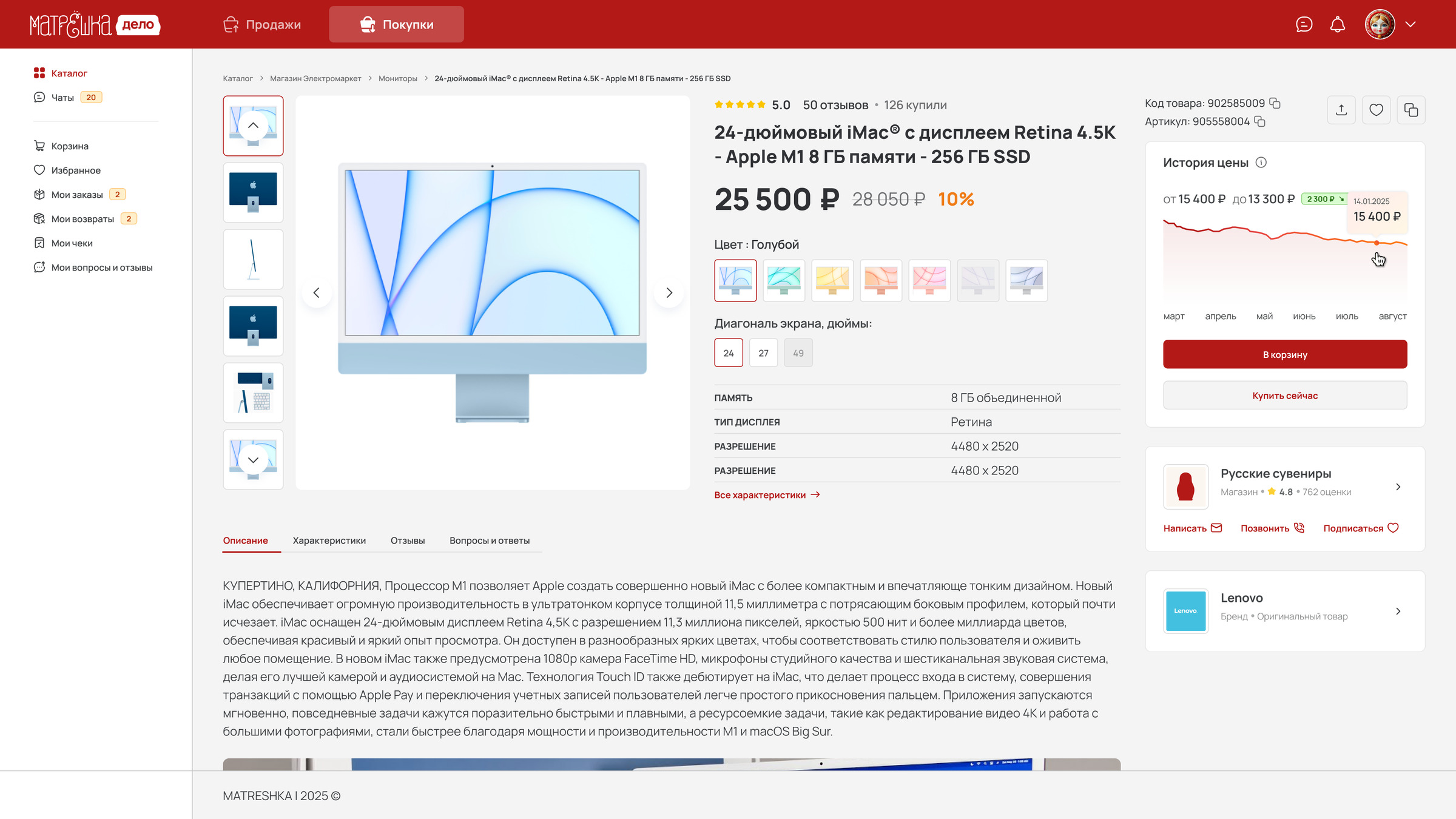Go to Корзина in the sidebar
This screenshot has height=819, width=1456.
point(61,146)
